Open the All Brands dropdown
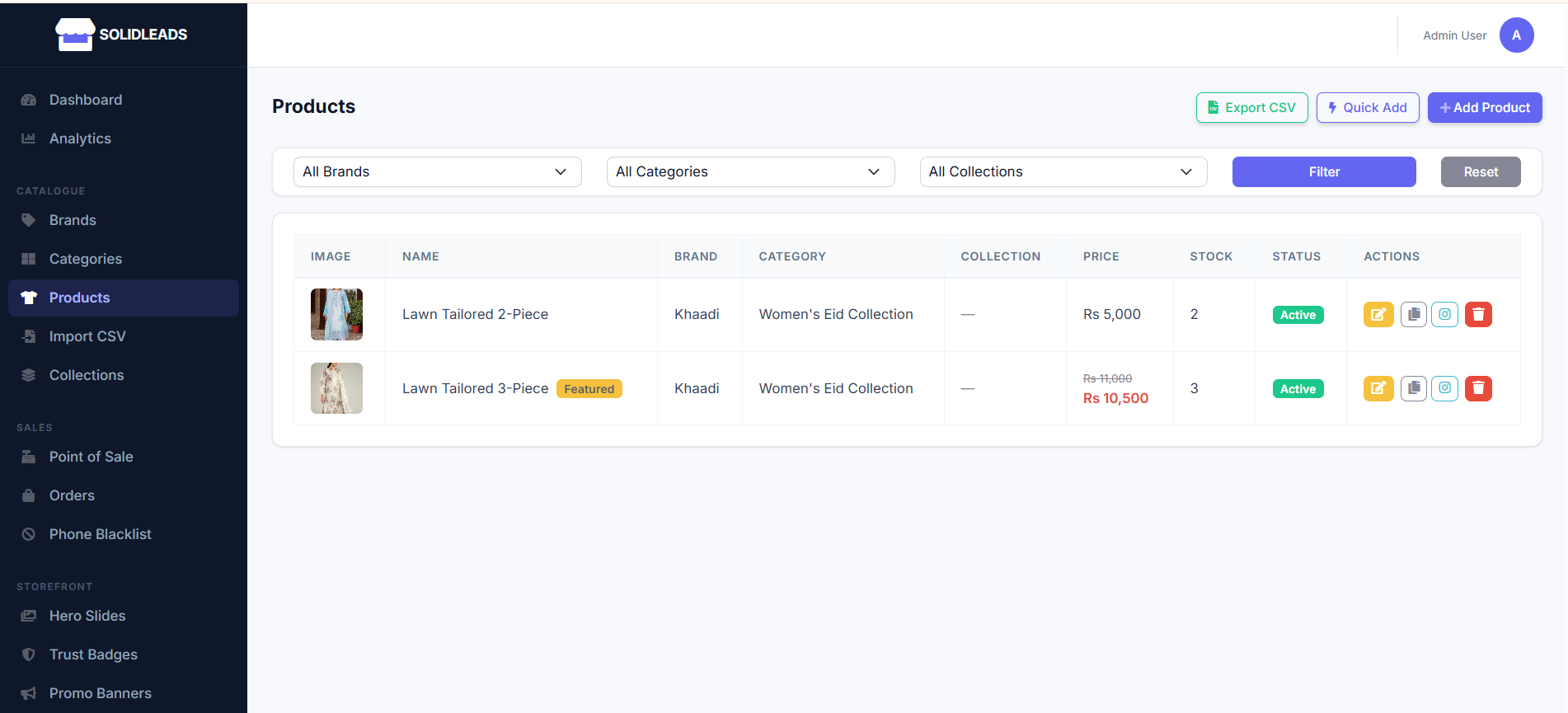1568x713 pixels. [438, 171]
